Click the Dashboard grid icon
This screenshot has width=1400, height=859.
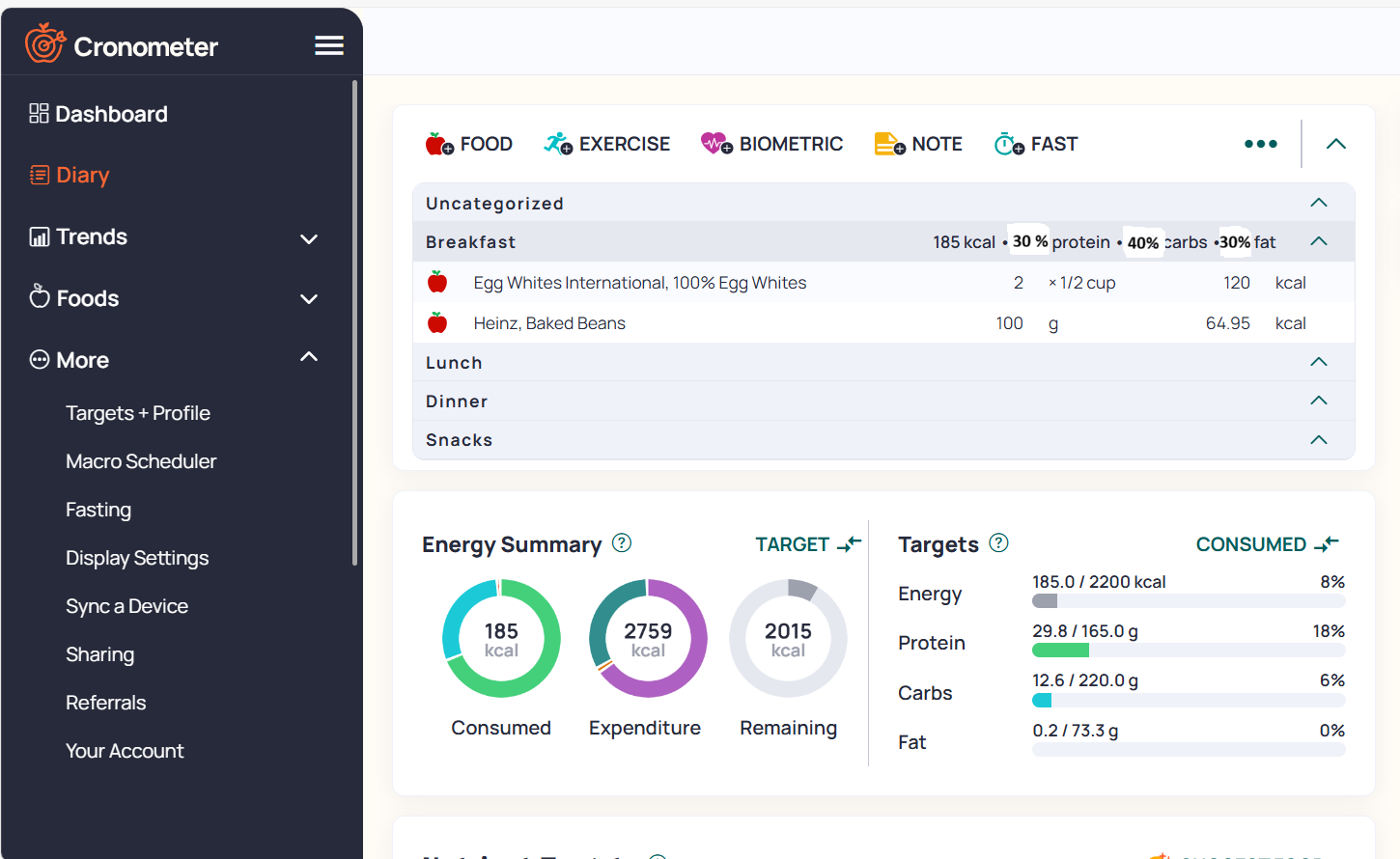39,114
